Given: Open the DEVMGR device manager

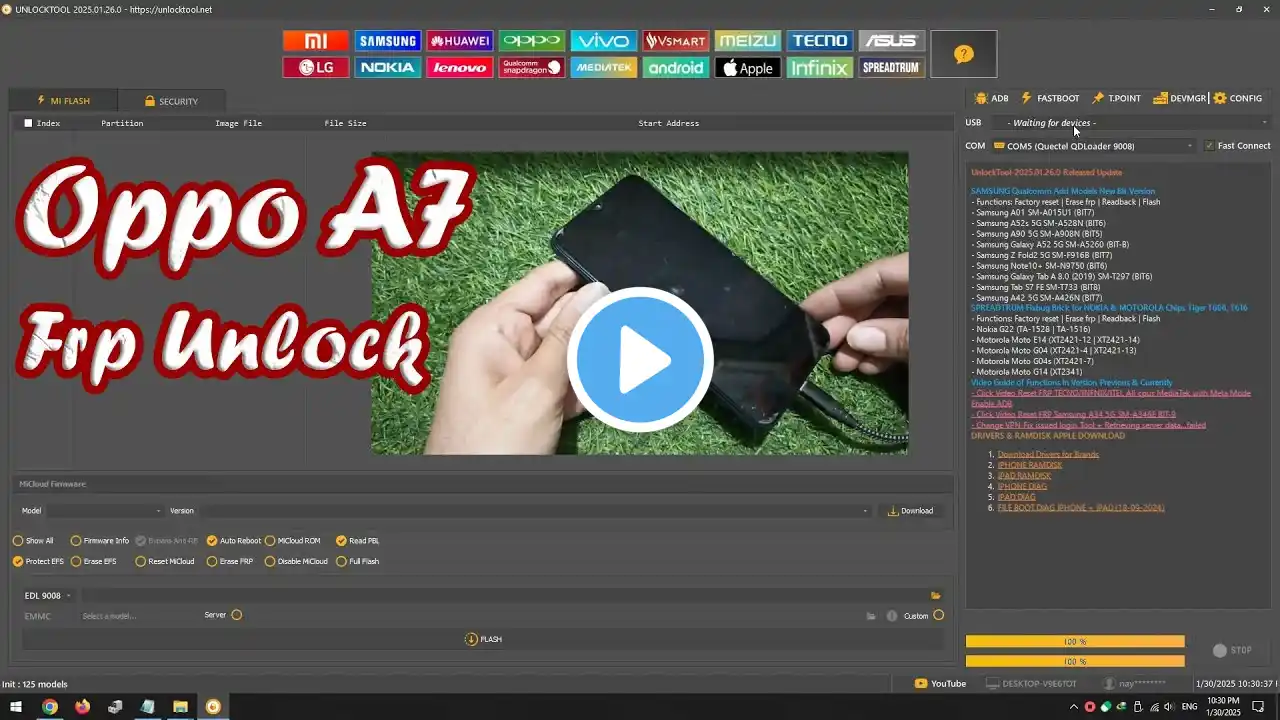Looking at the screenshot, I should click(x=1179, y=99).
